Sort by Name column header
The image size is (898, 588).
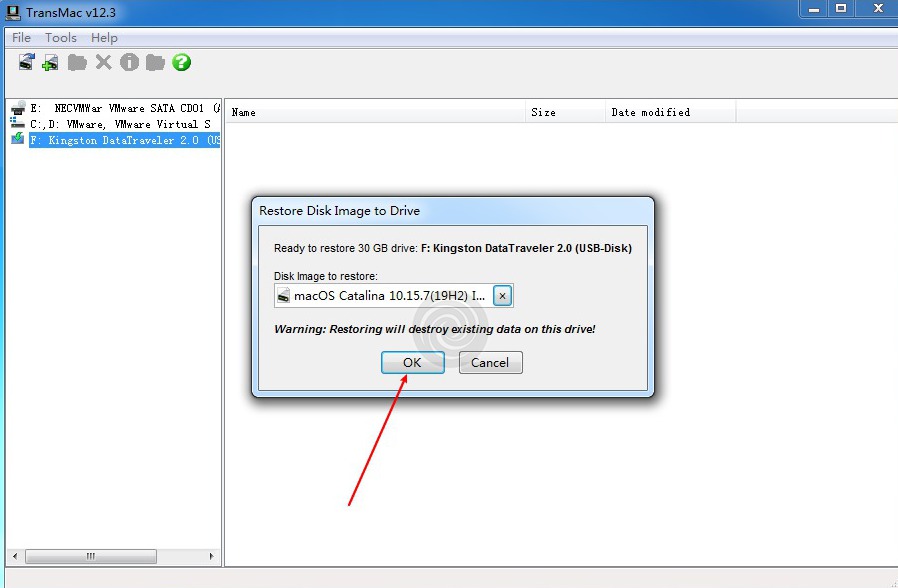[x=375, y=112]
